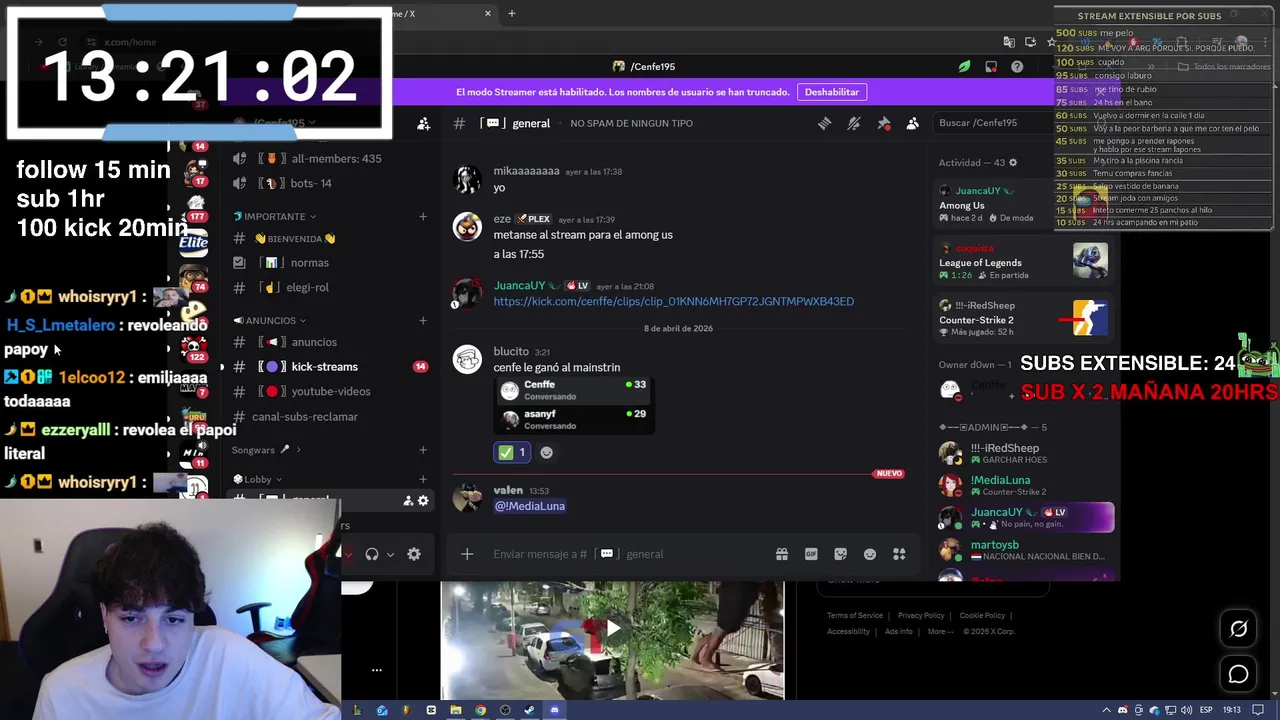Collapse the ANUNCIOS category
The width and height of the screenshot is (1280, 720).
pos(270,320)
